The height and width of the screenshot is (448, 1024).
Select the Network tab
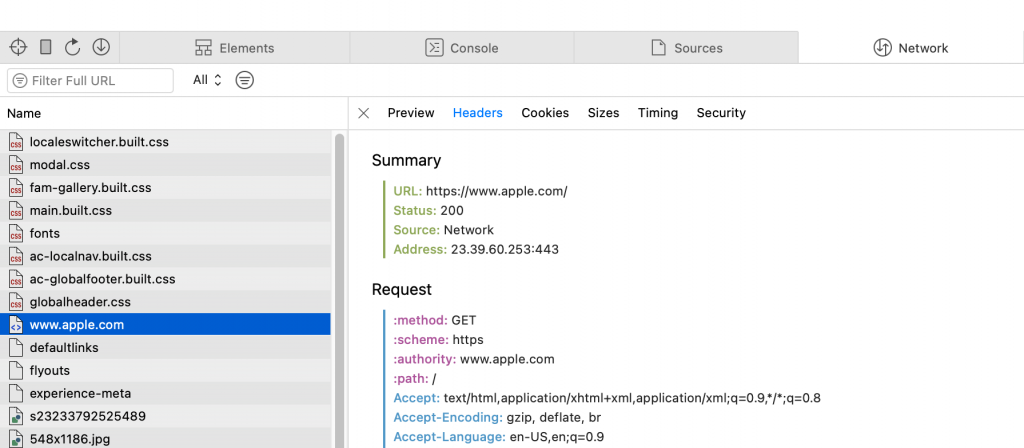[x=910, y=48]
